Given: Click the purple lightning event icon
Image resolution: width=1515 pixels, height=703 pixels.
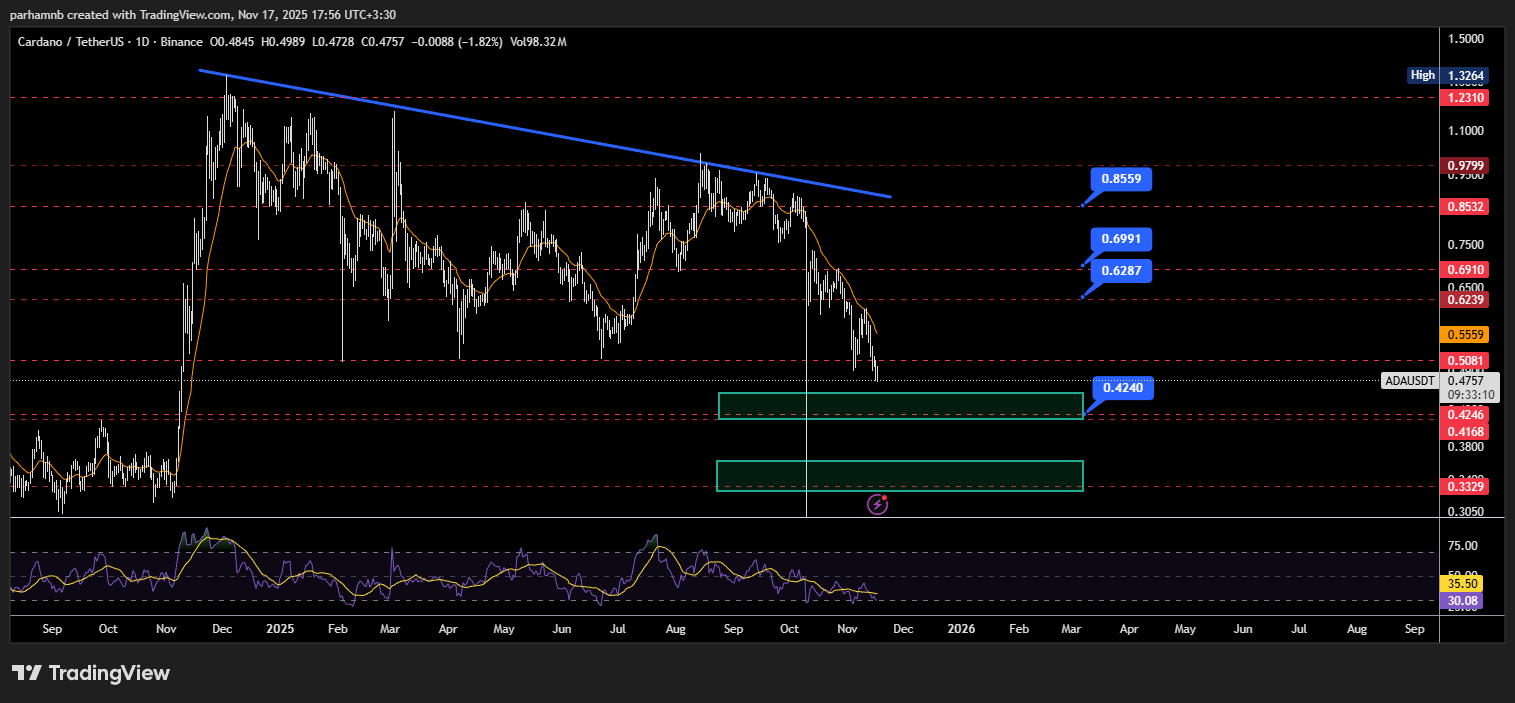Looking at the screenshot, I should tap(877, 504).
